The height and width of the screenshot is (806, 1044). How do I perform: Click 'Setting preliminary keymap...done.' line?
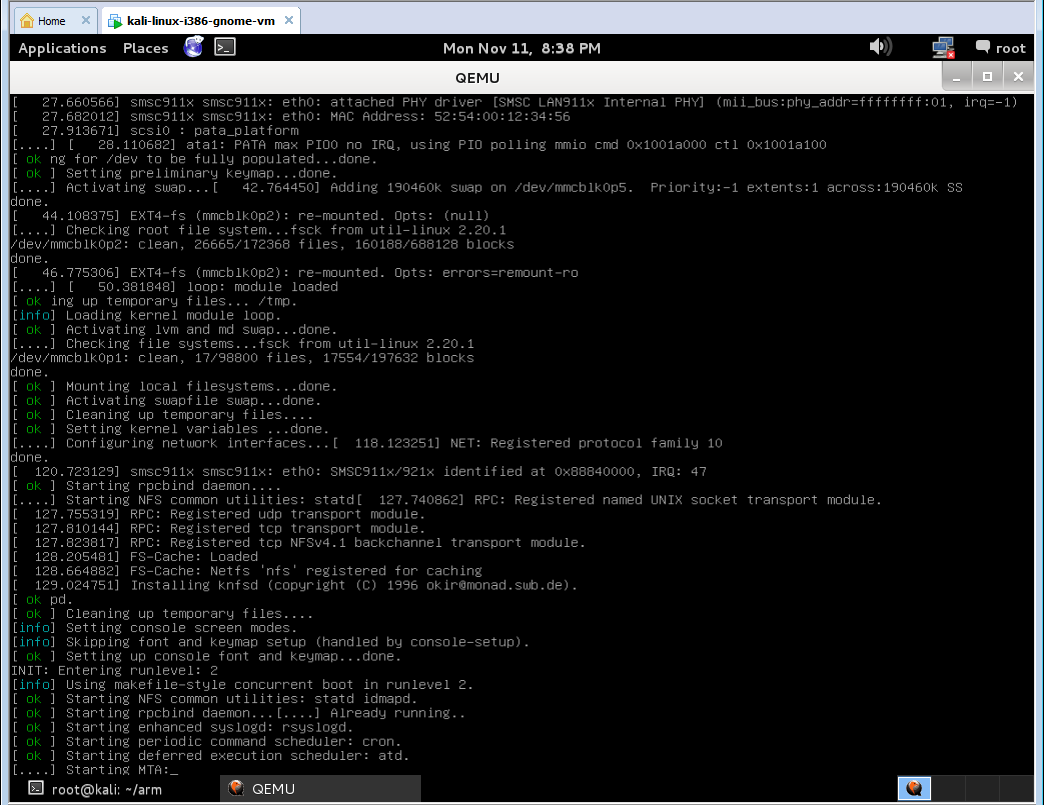click(x=174, y=173)
